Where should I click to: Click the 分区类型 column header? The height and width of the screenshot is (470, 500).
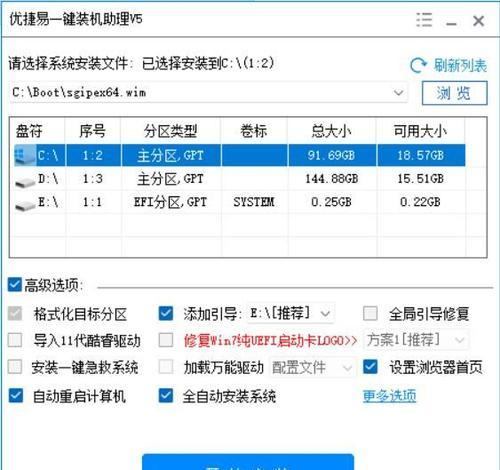tap(171, 131)
